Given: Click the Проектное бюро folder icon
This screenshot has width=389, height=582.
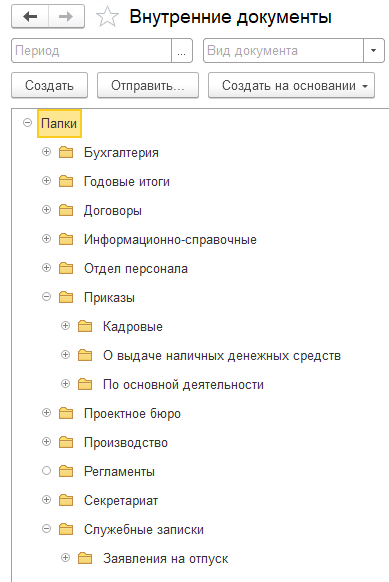Looking at the screenshot, I should click(x=66, y=413).
